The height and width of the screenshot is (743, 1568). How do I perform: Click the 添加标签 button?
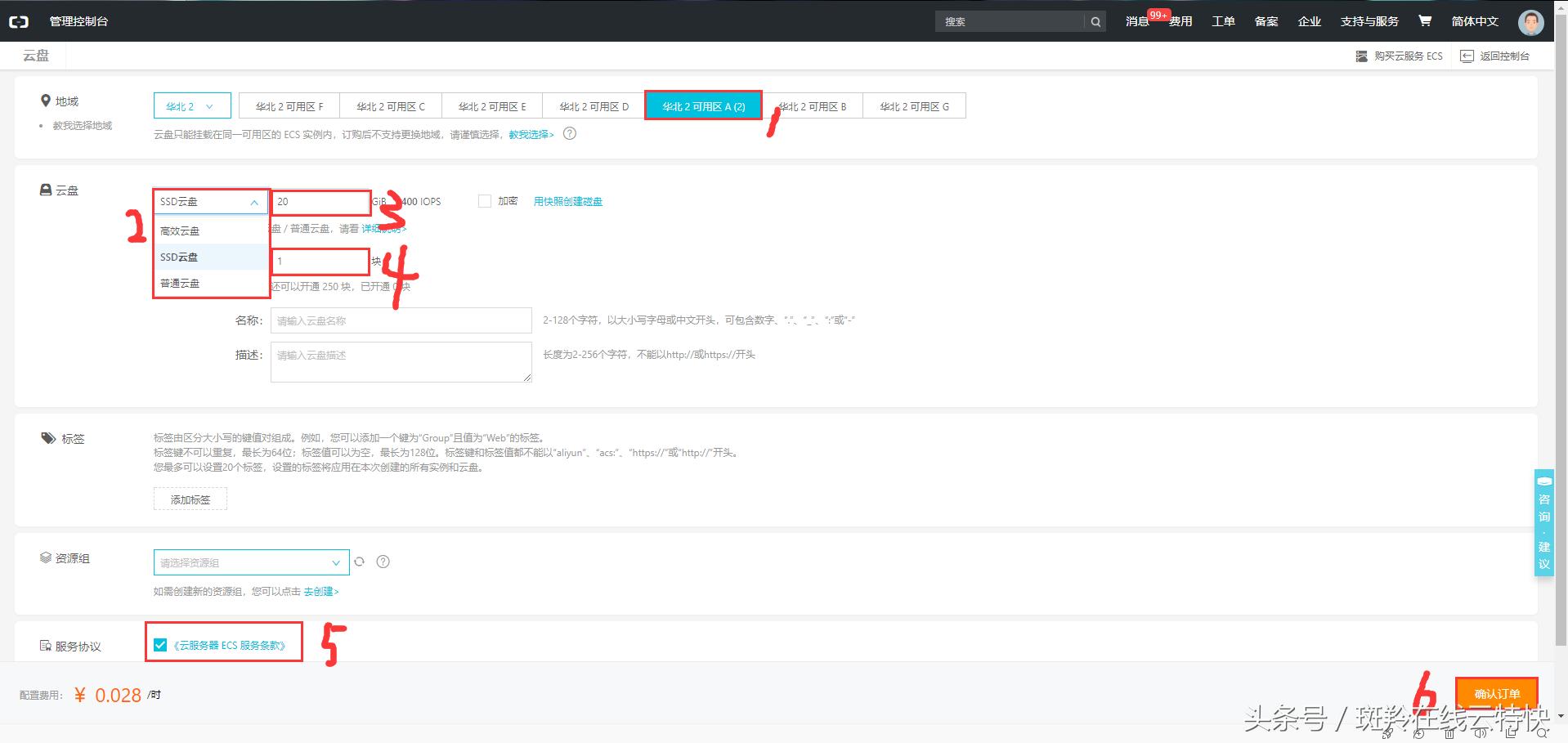[190, 499]
